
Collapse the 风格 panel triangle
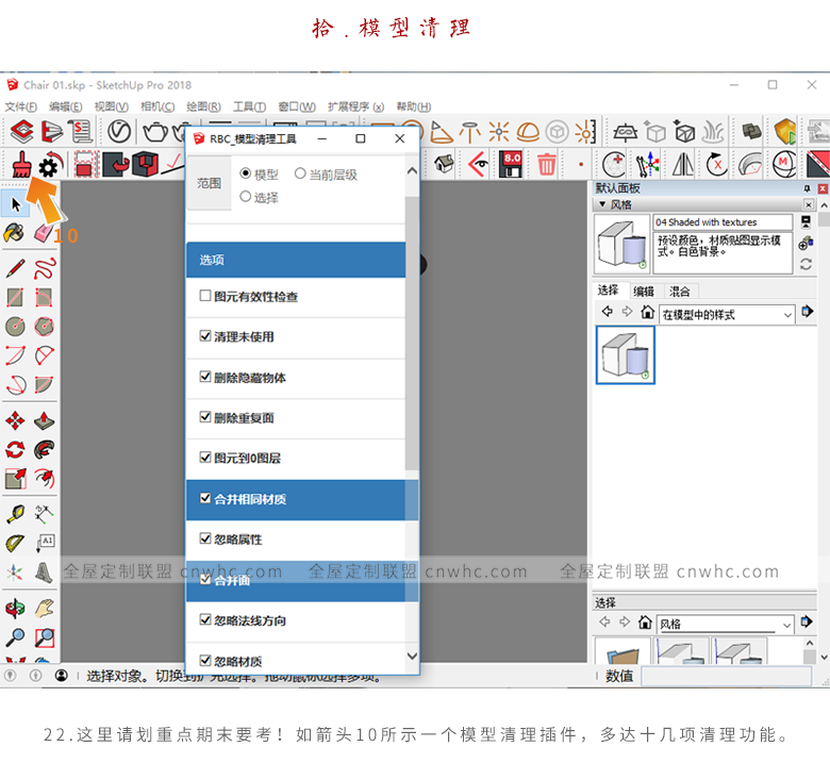(602, 204)
